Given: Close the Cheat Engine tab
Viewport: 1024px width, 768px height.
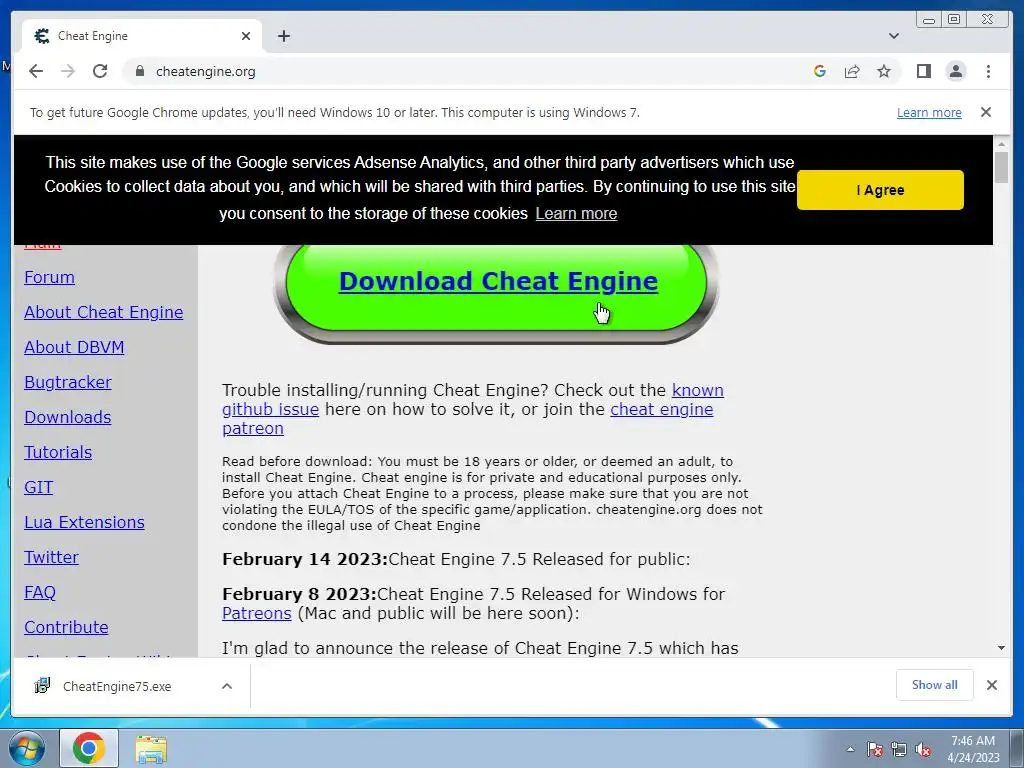Looking at the screenshot, I should tap(246, 36).
